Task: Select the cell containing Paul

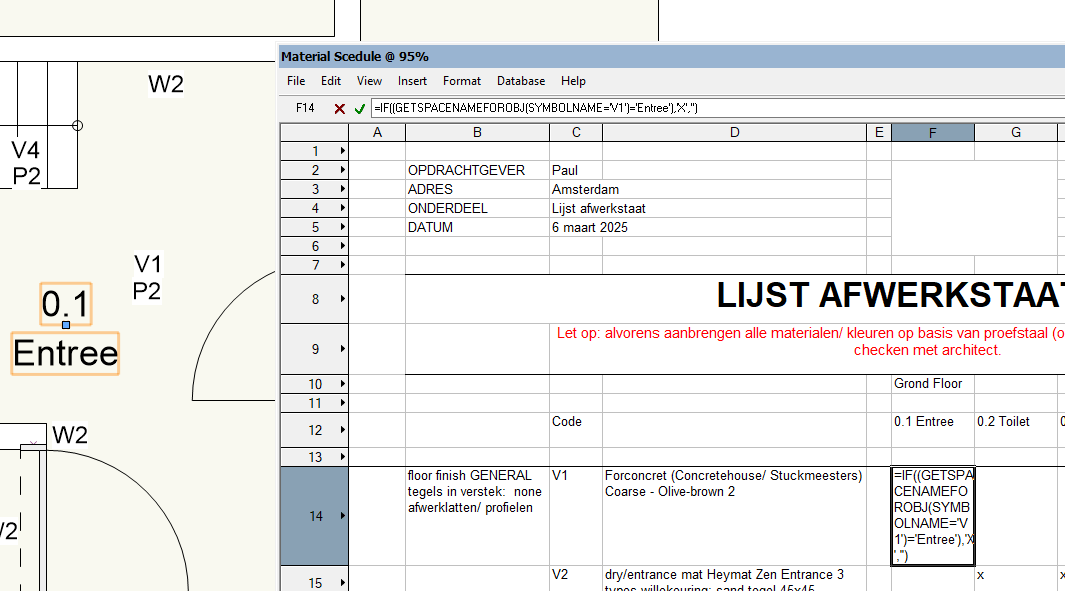Action: click(575, 171)
